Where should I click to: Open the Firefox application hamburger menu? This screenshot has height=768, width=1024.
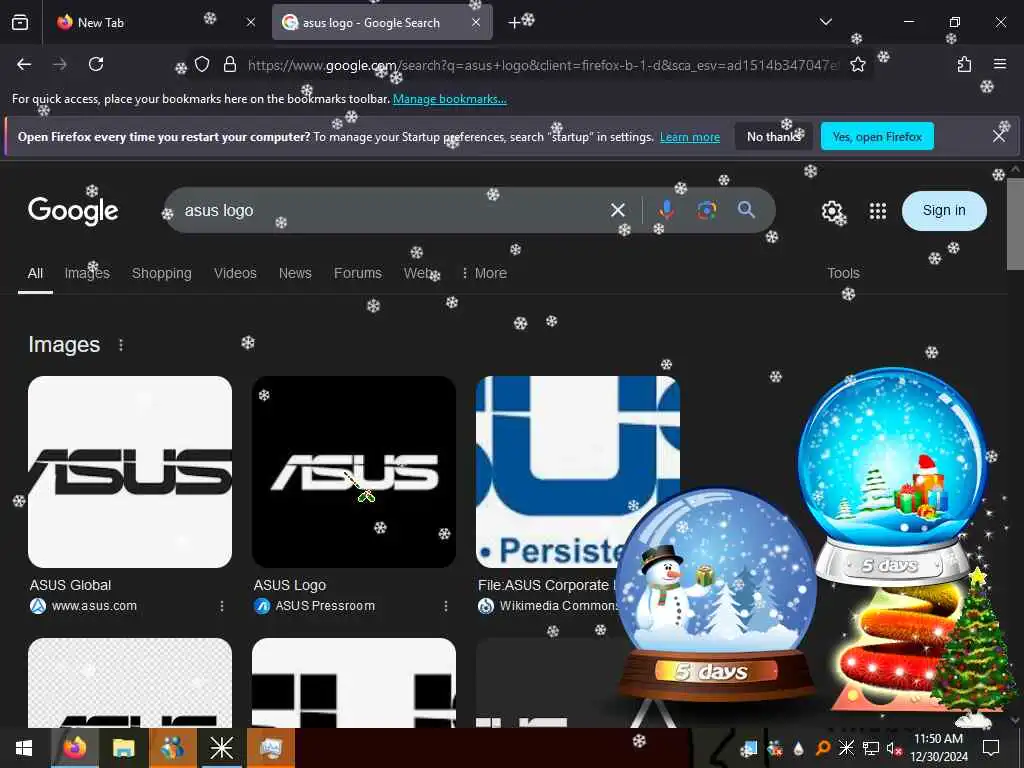point(1000,64)
